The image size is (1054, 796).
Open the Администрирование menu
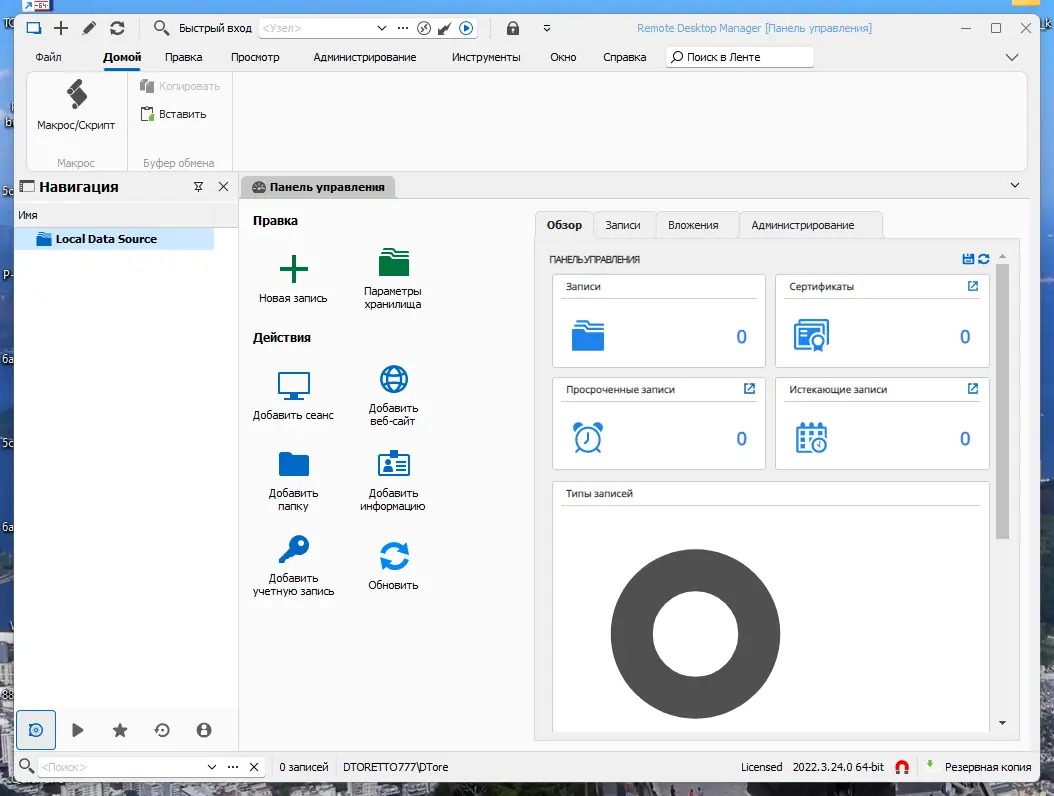point(364,57)
